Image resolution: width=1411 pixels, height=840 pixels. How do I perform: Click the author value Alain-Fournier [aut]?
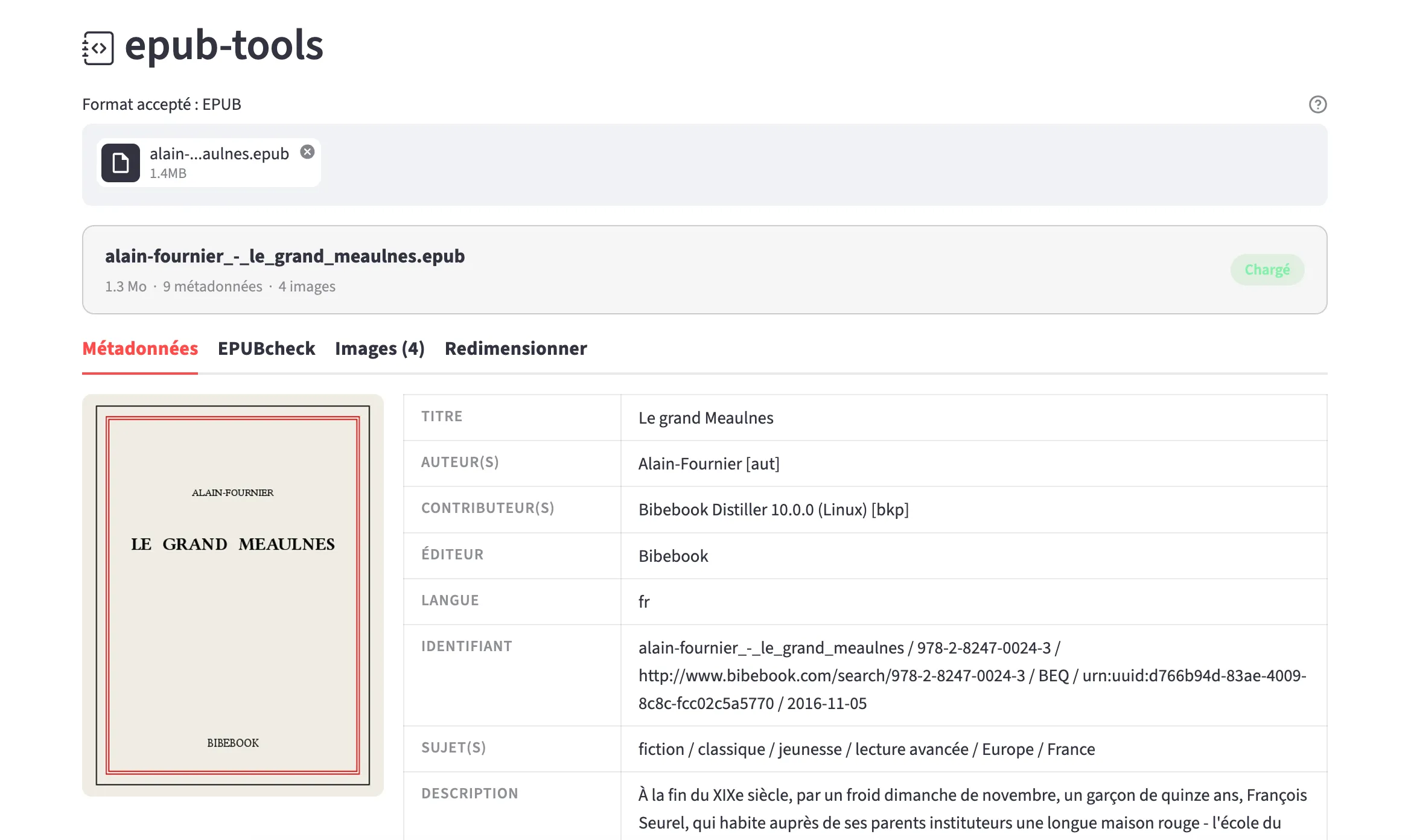pos(709,463)
